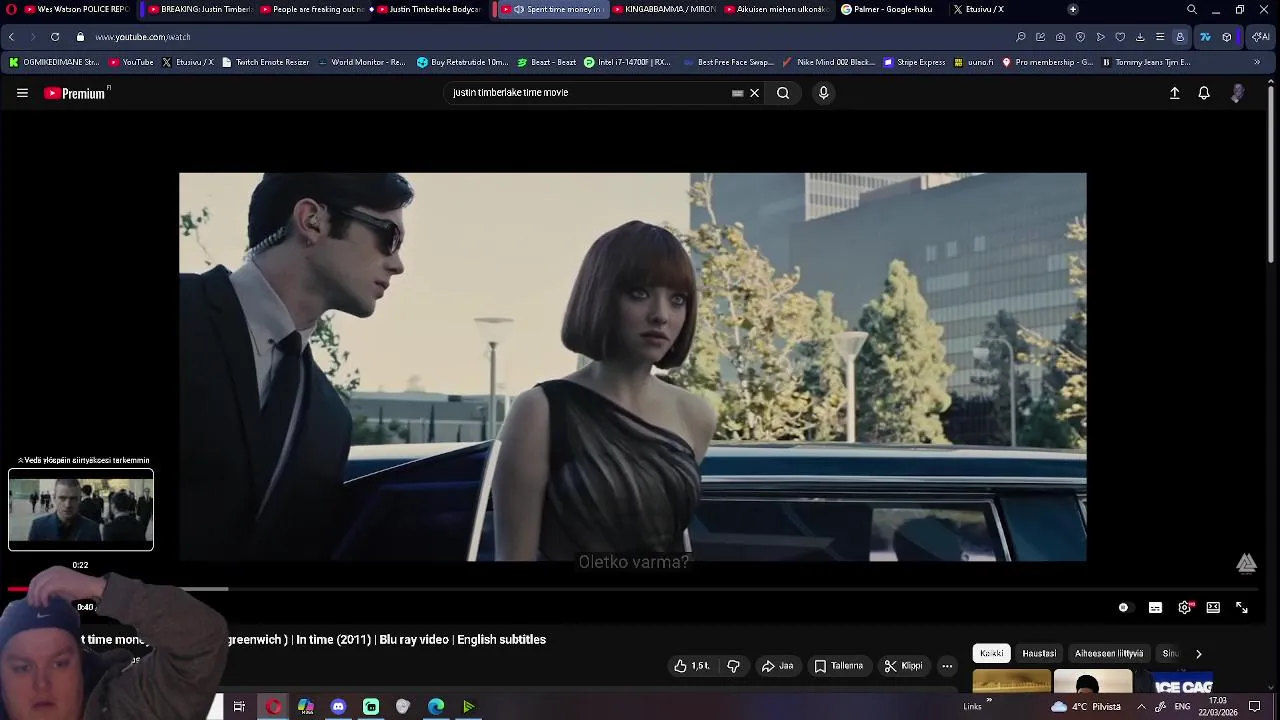
Task: Click the seek preview thumbnail at 0:22
Action: pos(81,510)
